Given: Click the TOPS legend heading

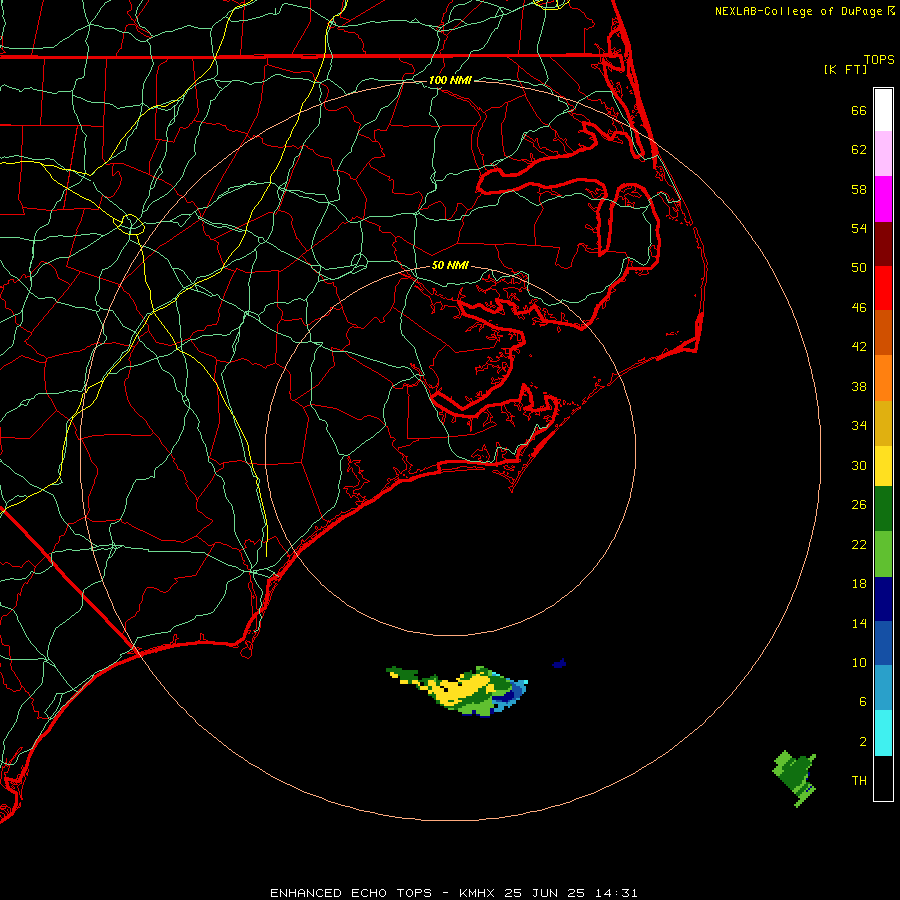Looking at the screenshot, I should (879, 60).
